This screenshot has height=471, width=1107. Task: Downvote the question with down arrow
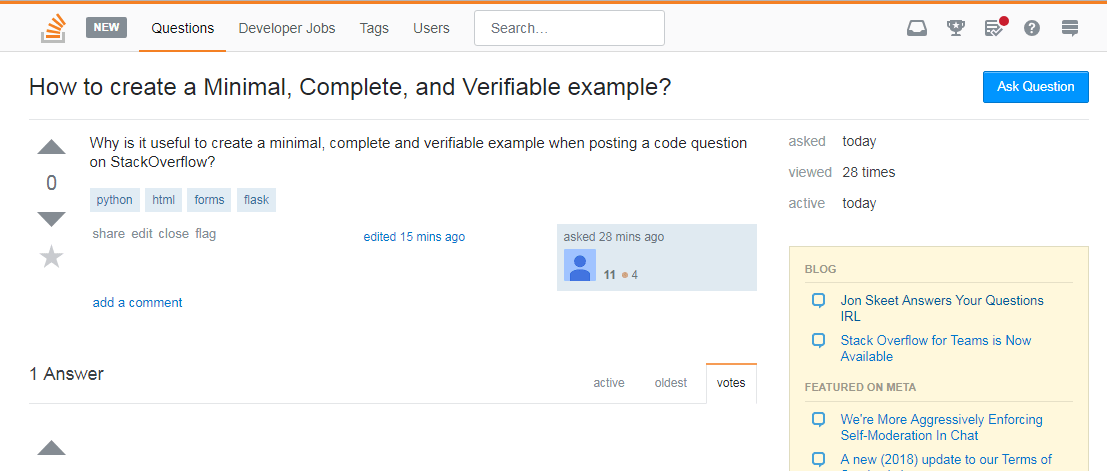(51, 219)
